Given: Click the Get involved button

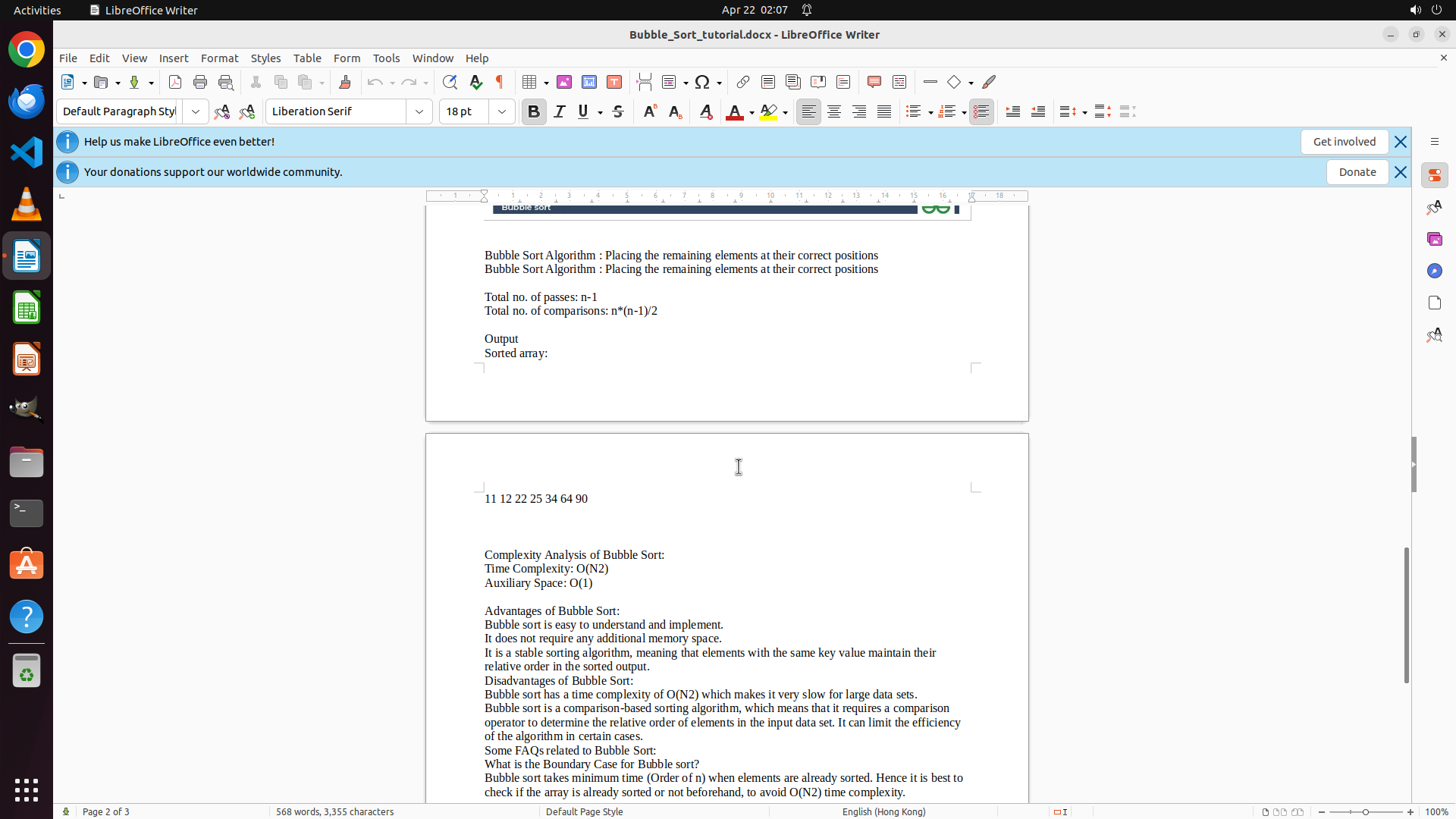Looking at the screenshot, I should (1344, 142).
